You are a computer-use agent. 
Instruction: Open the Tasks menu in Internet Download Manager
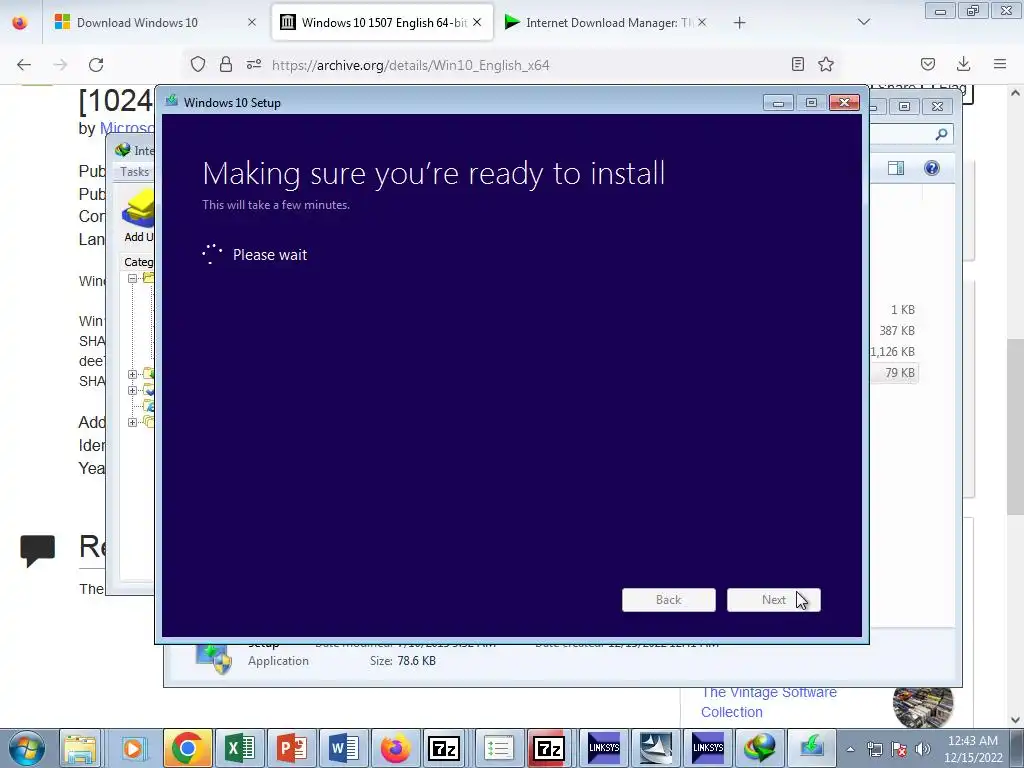pos(135,172)
